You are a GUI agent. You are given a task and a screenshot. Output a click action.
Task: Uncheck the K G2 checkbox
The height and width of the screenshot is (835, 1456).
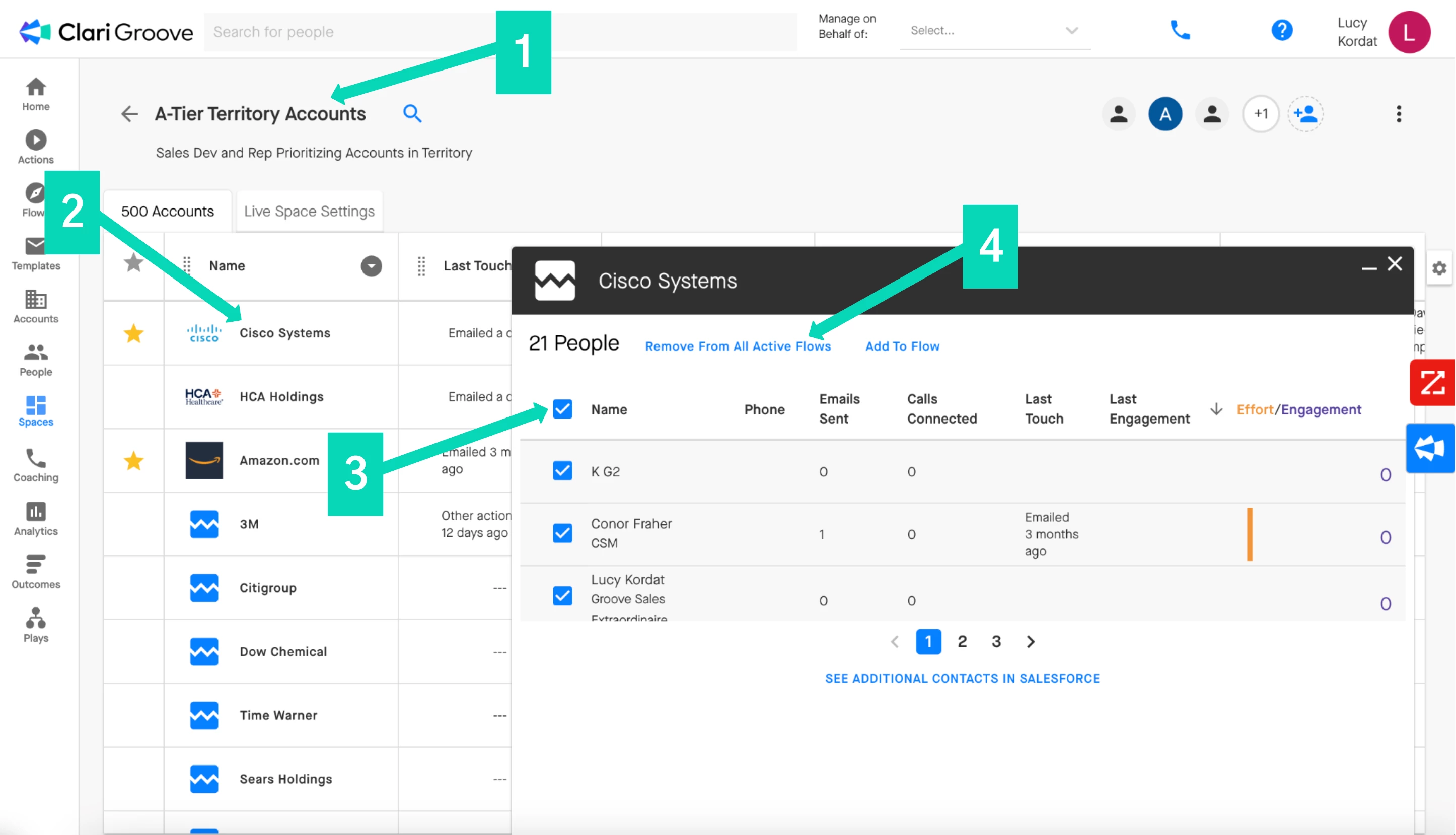(x=562, y=471)
